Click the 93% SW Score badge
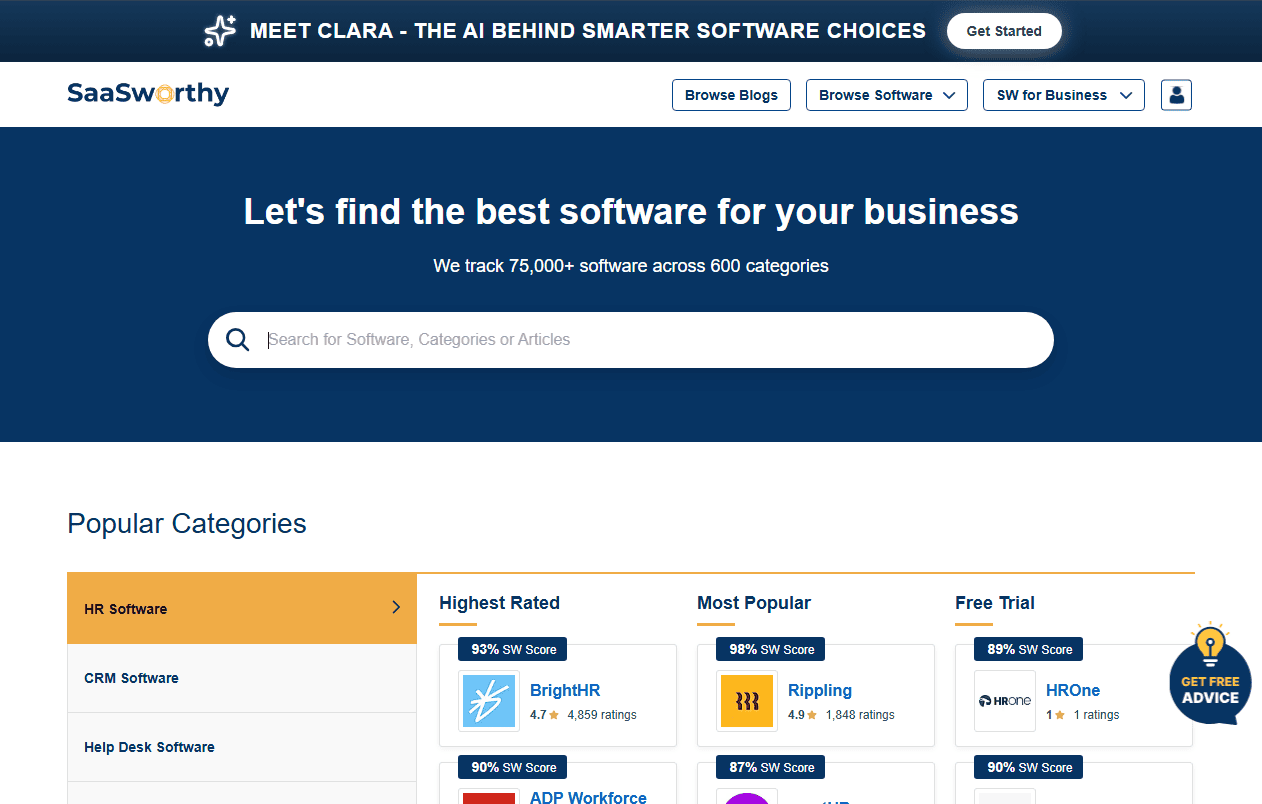The width and height of the screenshot is (1262, 804). 513,649
